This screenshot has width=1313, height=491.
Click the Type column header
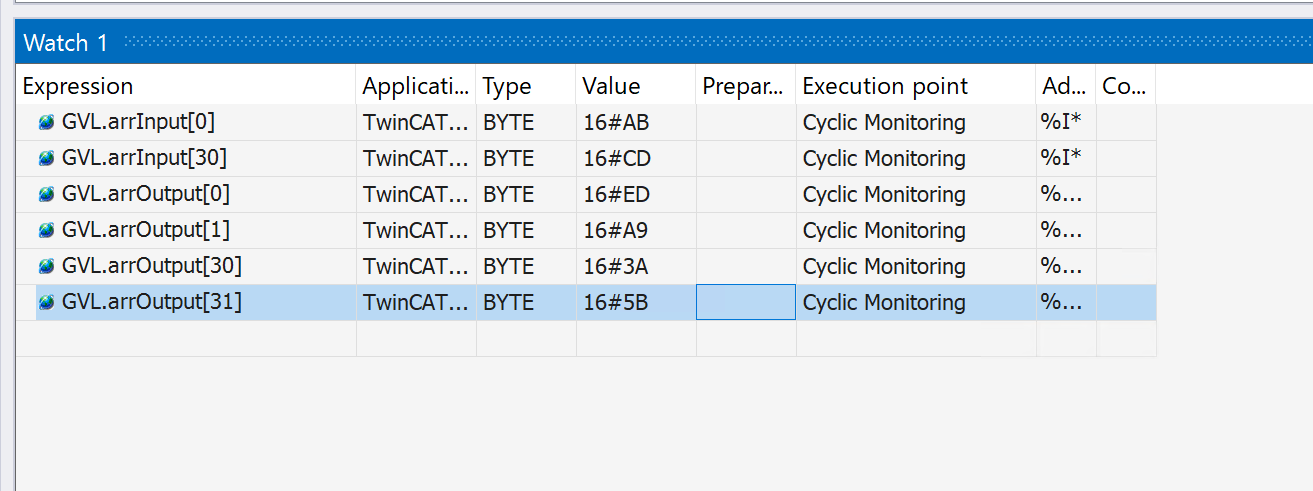pos(507,86)
